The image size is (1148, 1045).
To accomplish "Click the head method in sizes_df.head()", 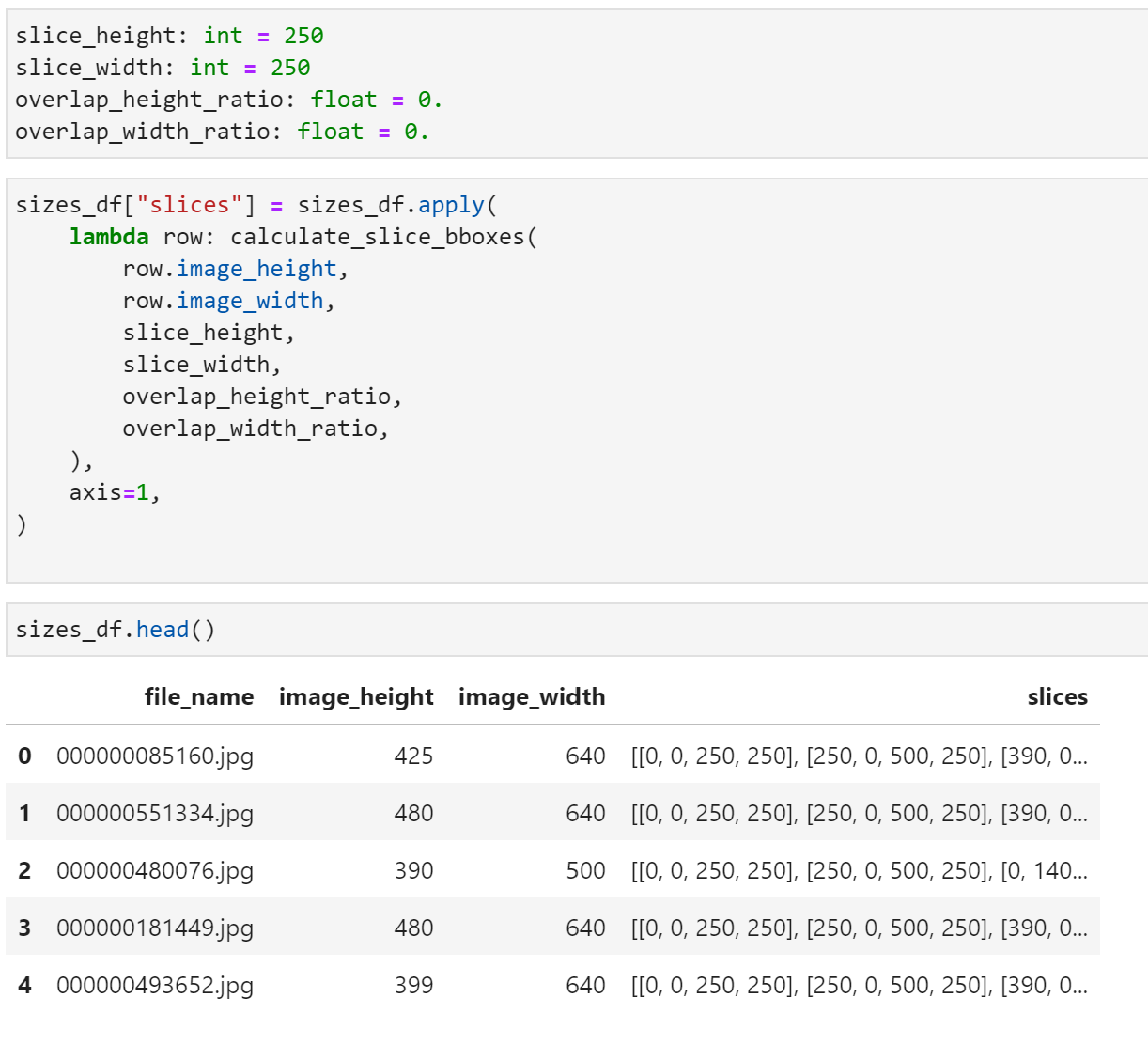I will click(x=163, y=630).
